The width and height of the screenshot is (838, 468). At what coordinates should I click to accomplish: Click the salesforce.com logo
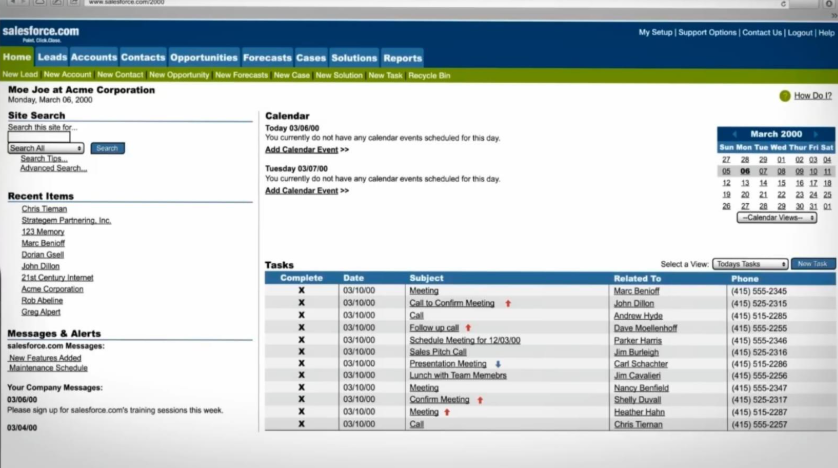tap(40, 35)
